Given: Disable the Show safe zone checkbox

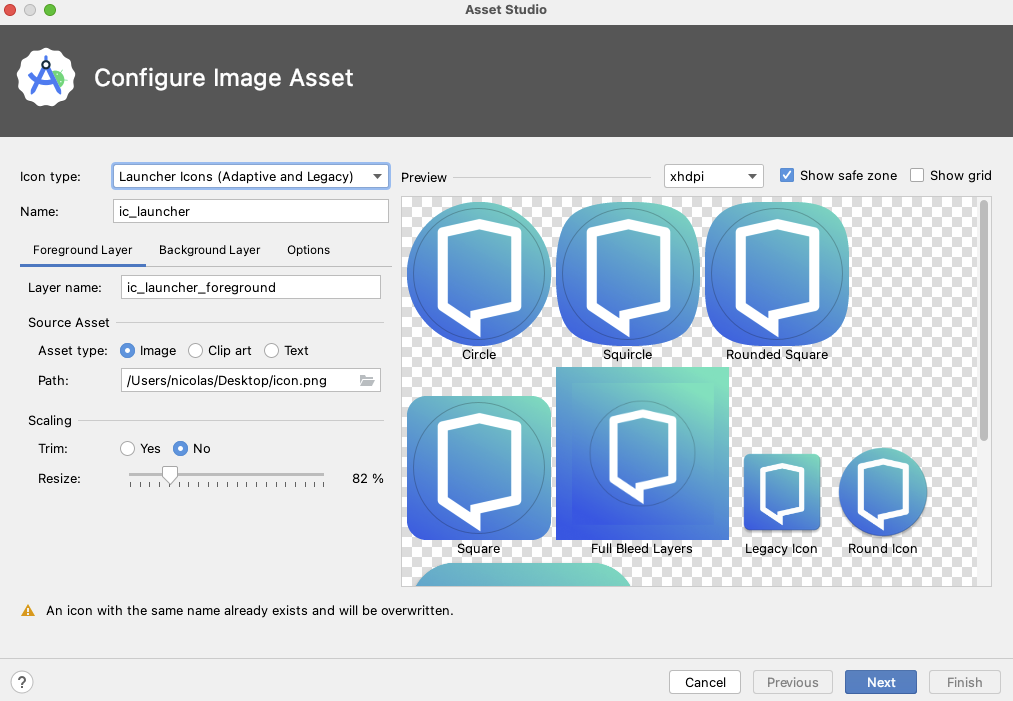Looking at the screenshot, I should [787, 175].
